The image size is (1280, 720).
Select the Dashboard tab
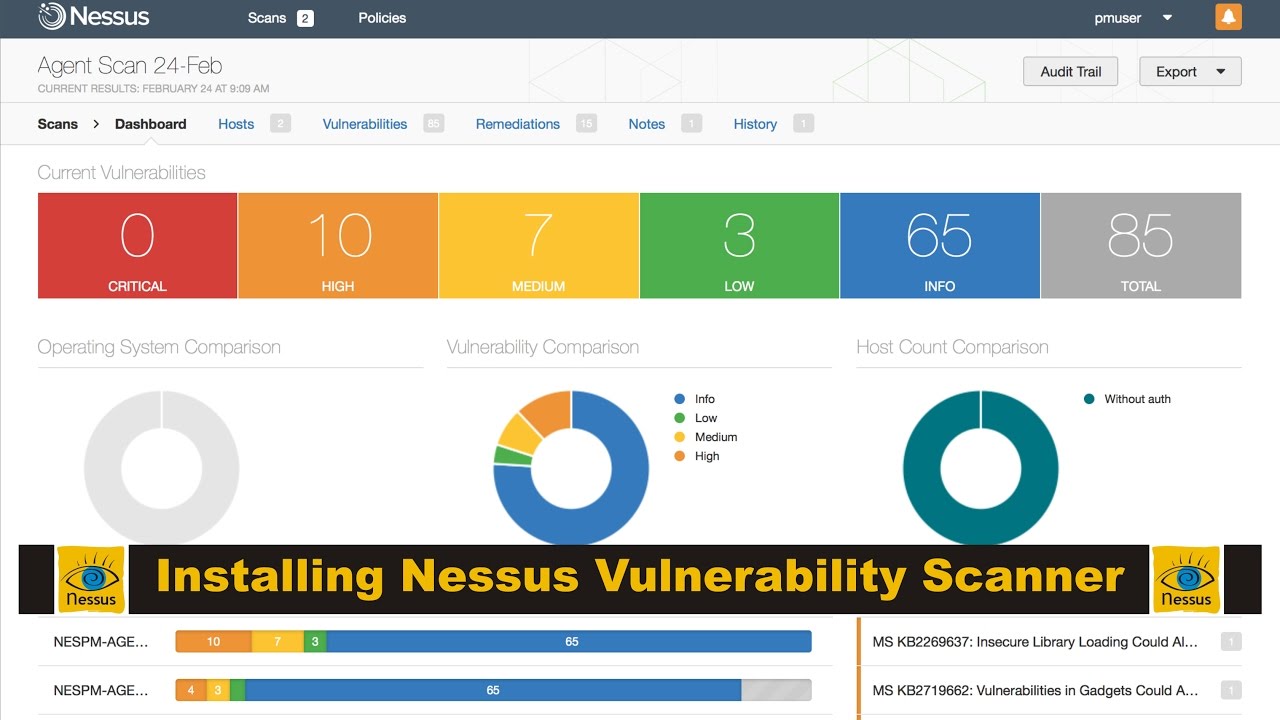pos(150,124)
